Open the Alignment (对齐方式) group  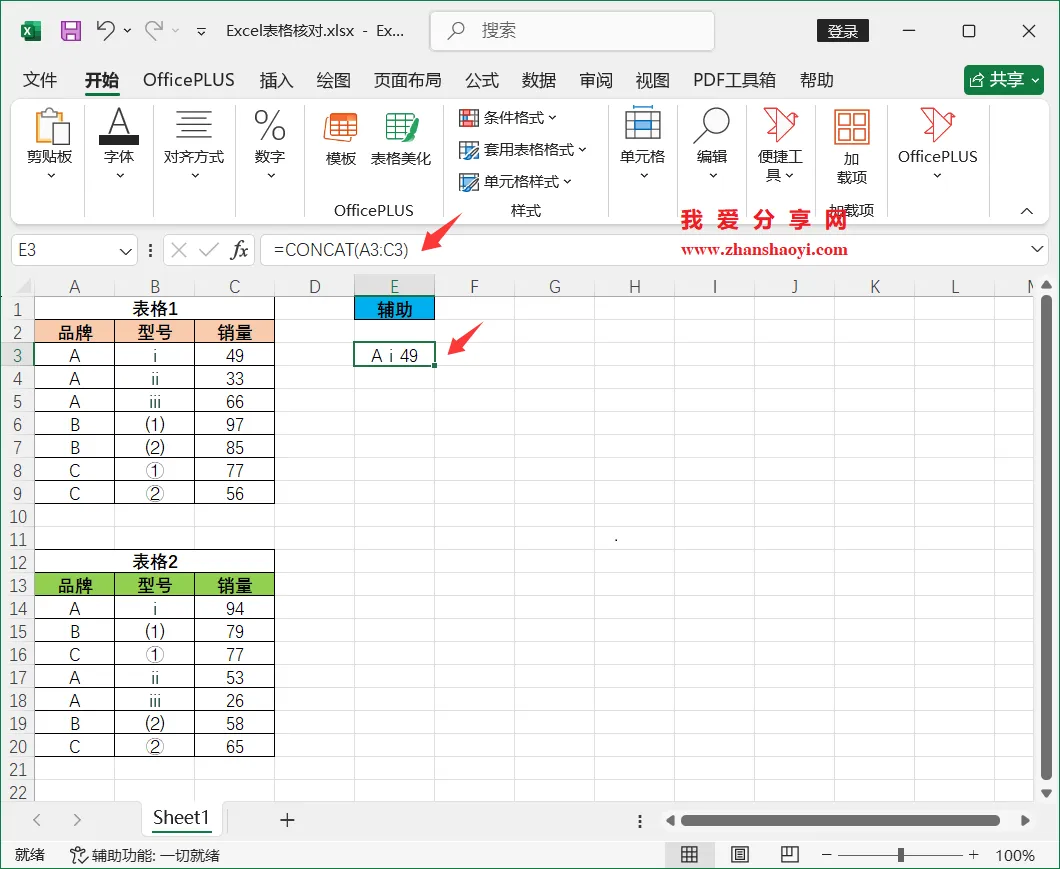[194, 144]
